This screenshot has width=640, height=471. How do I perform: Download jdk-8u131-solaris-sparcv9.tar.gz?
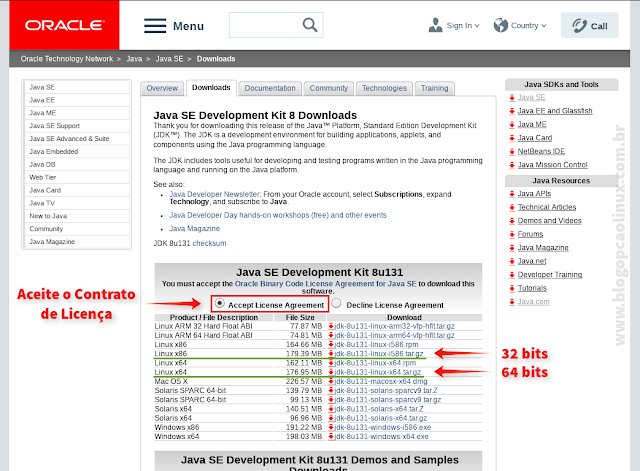(x=387, y=400)
